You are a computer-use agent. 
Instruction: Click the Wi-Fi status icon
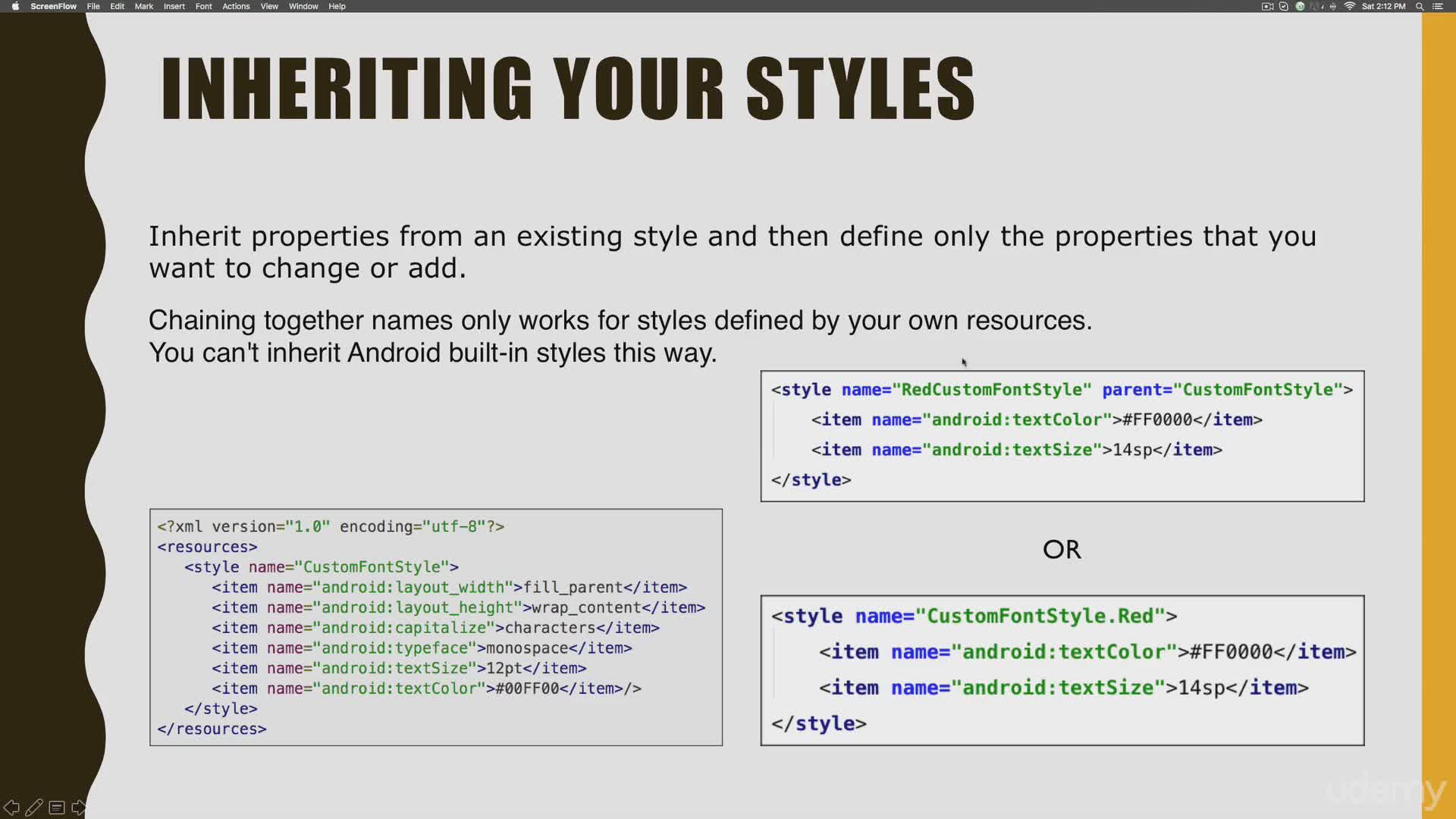point(1350,6)
